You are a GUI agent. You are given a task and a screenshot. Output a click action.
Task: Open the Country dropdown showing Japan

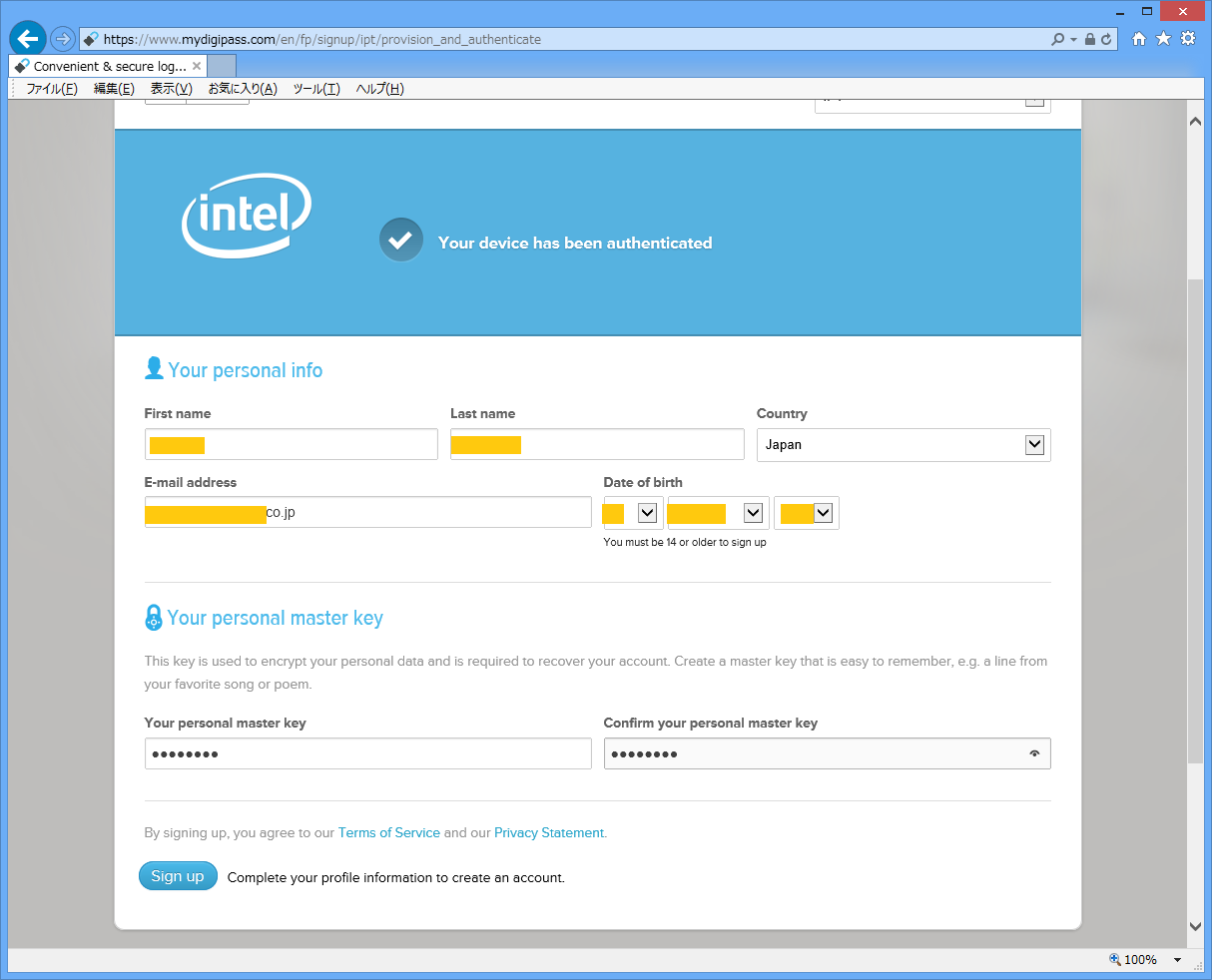(904, 445)
